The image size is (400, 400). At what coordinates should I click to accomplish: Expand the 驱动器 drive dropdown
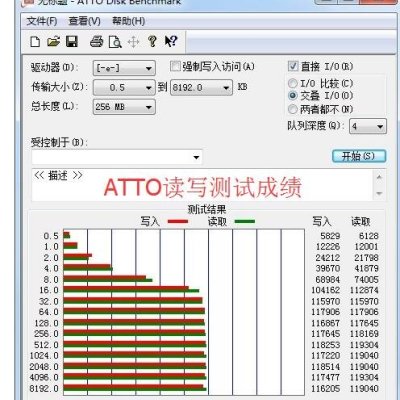(x=124, y=68)
